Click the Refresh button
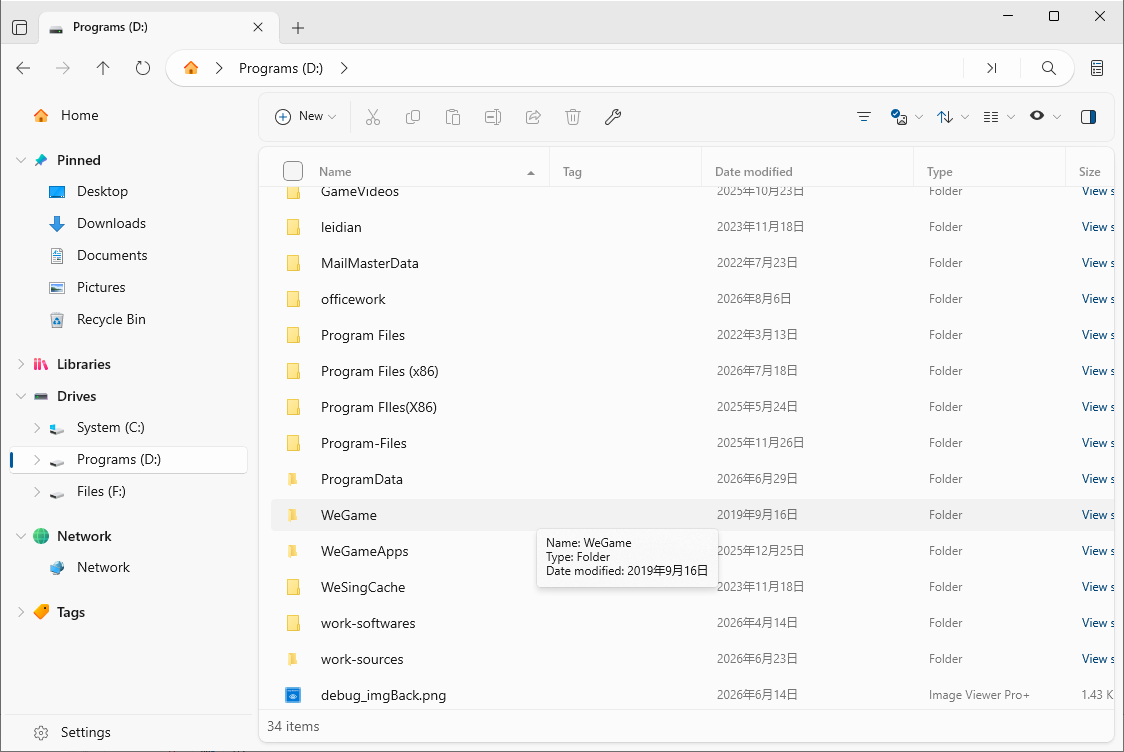The width and height of the screenshot is (1124, 752). pos(143,68)
